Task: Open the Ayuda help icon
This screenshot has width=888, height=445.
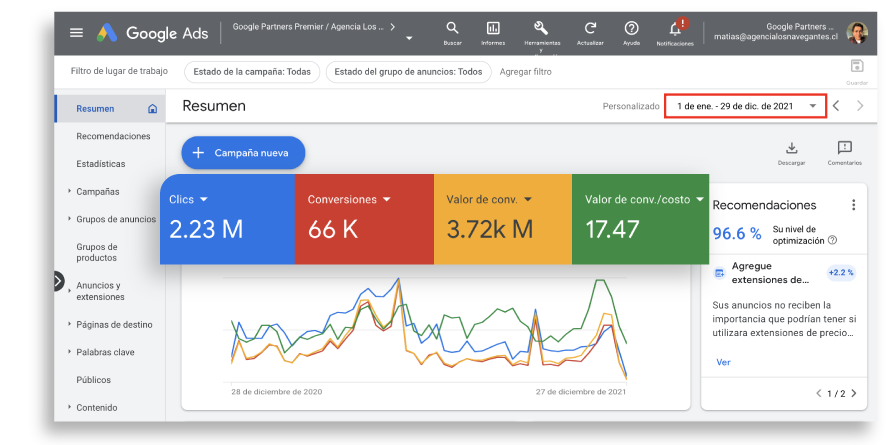Action: (631, 28)
